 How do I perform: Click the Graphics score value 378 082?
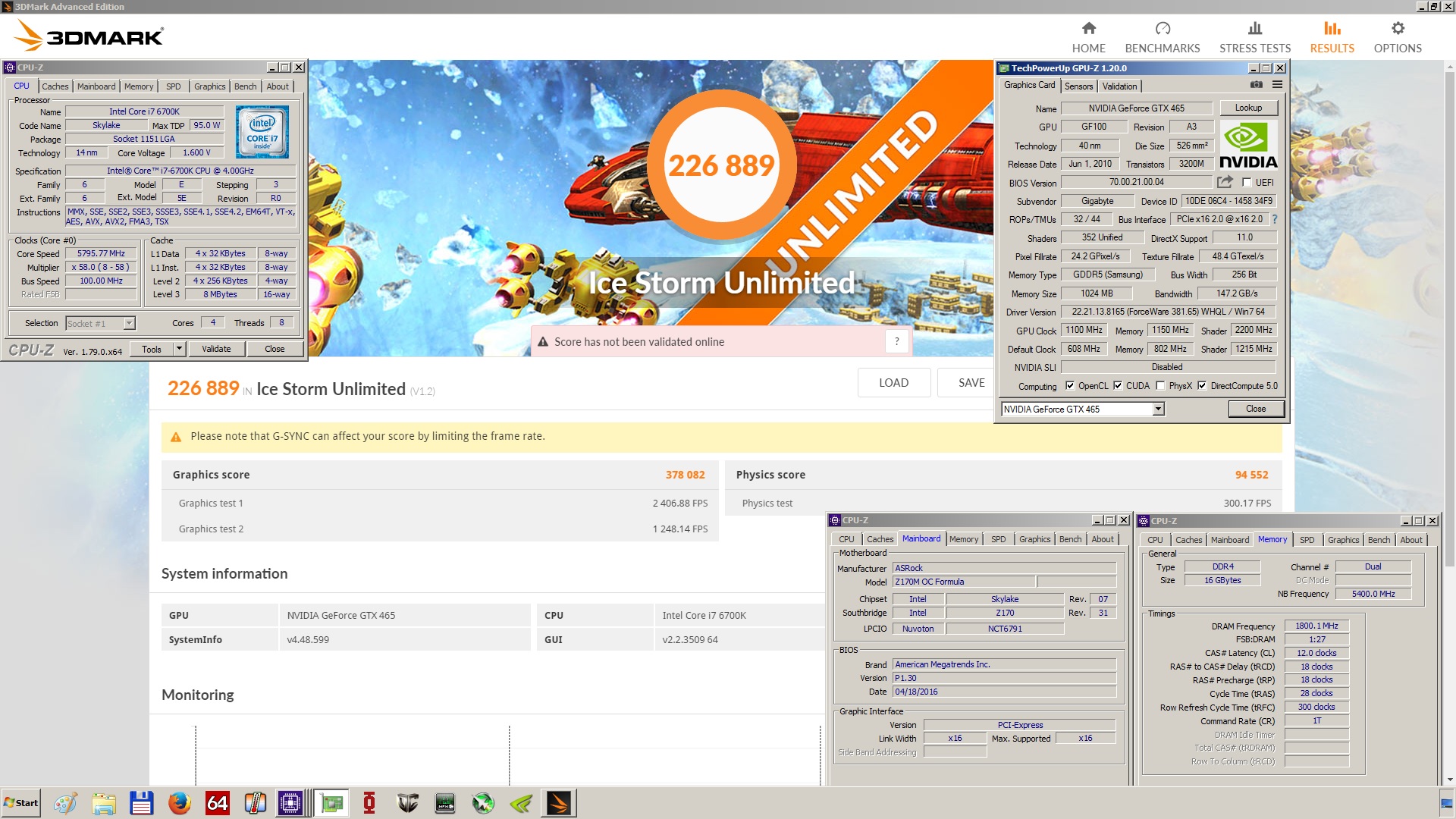point(685,475)
